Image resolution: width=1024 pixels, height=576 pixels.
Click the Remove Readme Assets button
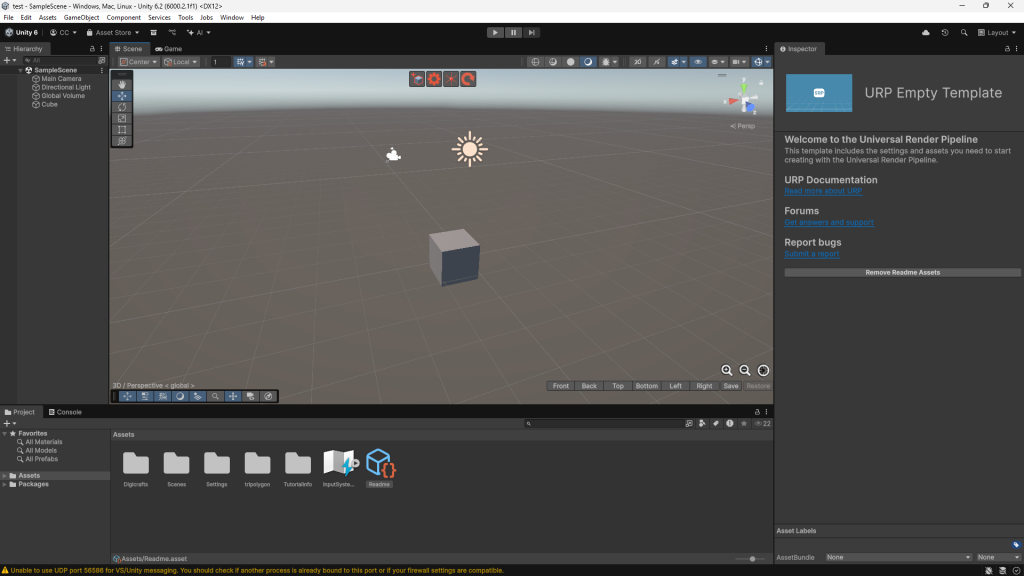point(902,272)
